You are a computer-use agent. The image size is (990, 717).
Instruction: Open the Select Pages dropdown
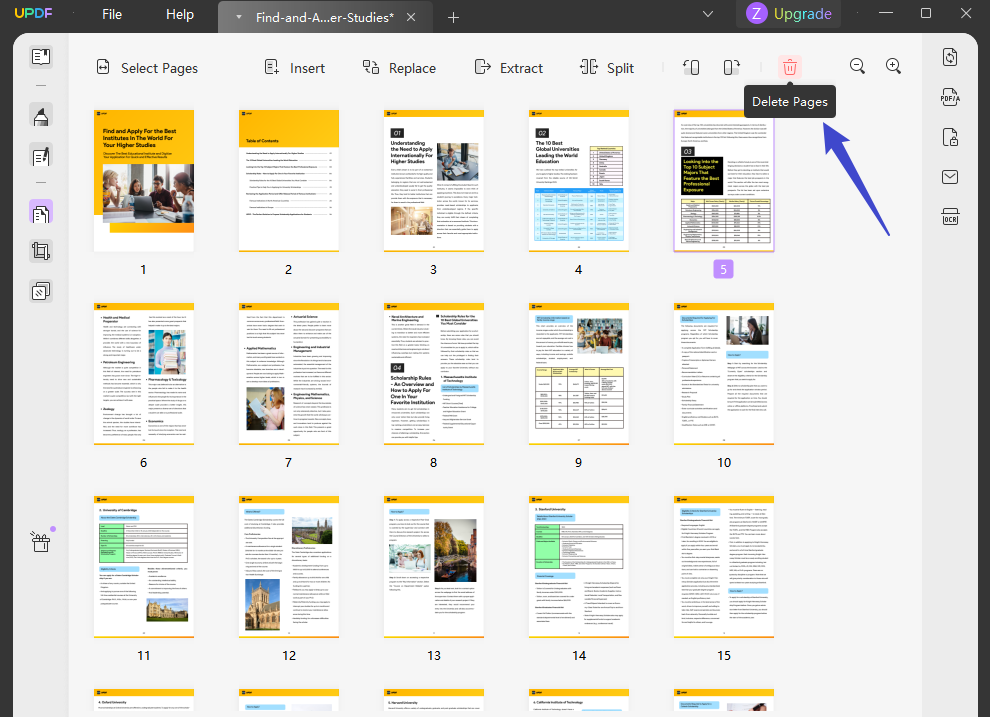click(x=146, y=67)
